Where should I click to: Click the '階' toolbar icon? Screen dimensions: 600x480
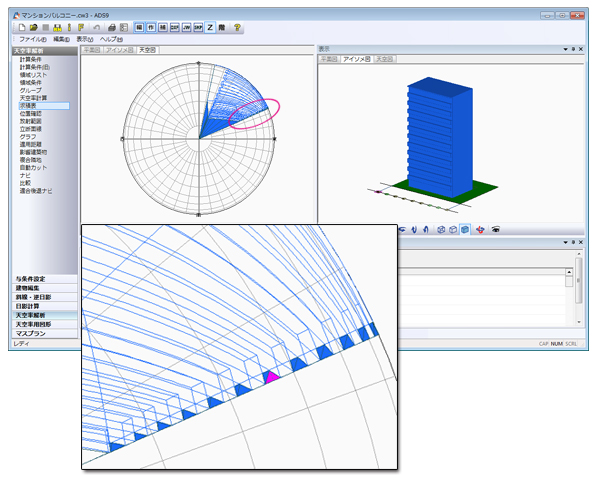[x=222, y=28]
